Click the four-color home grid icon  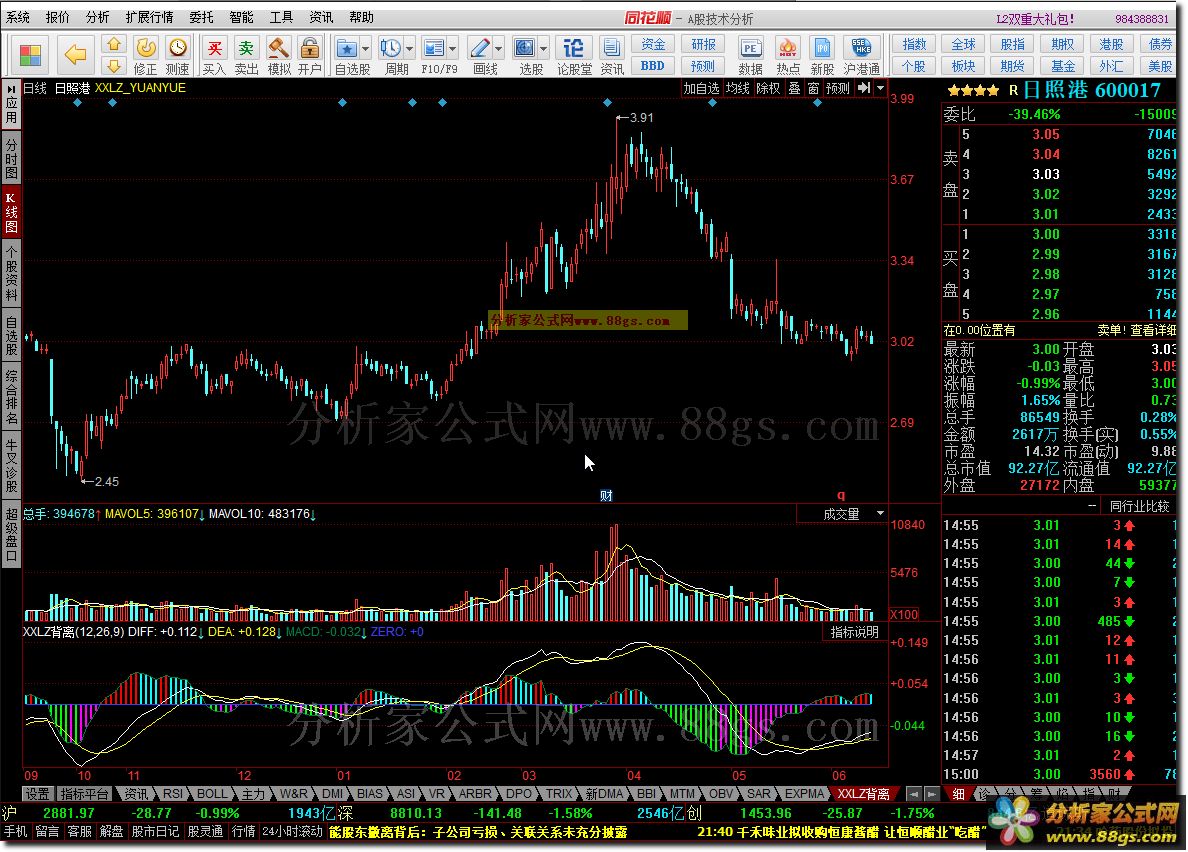(30, 55)
